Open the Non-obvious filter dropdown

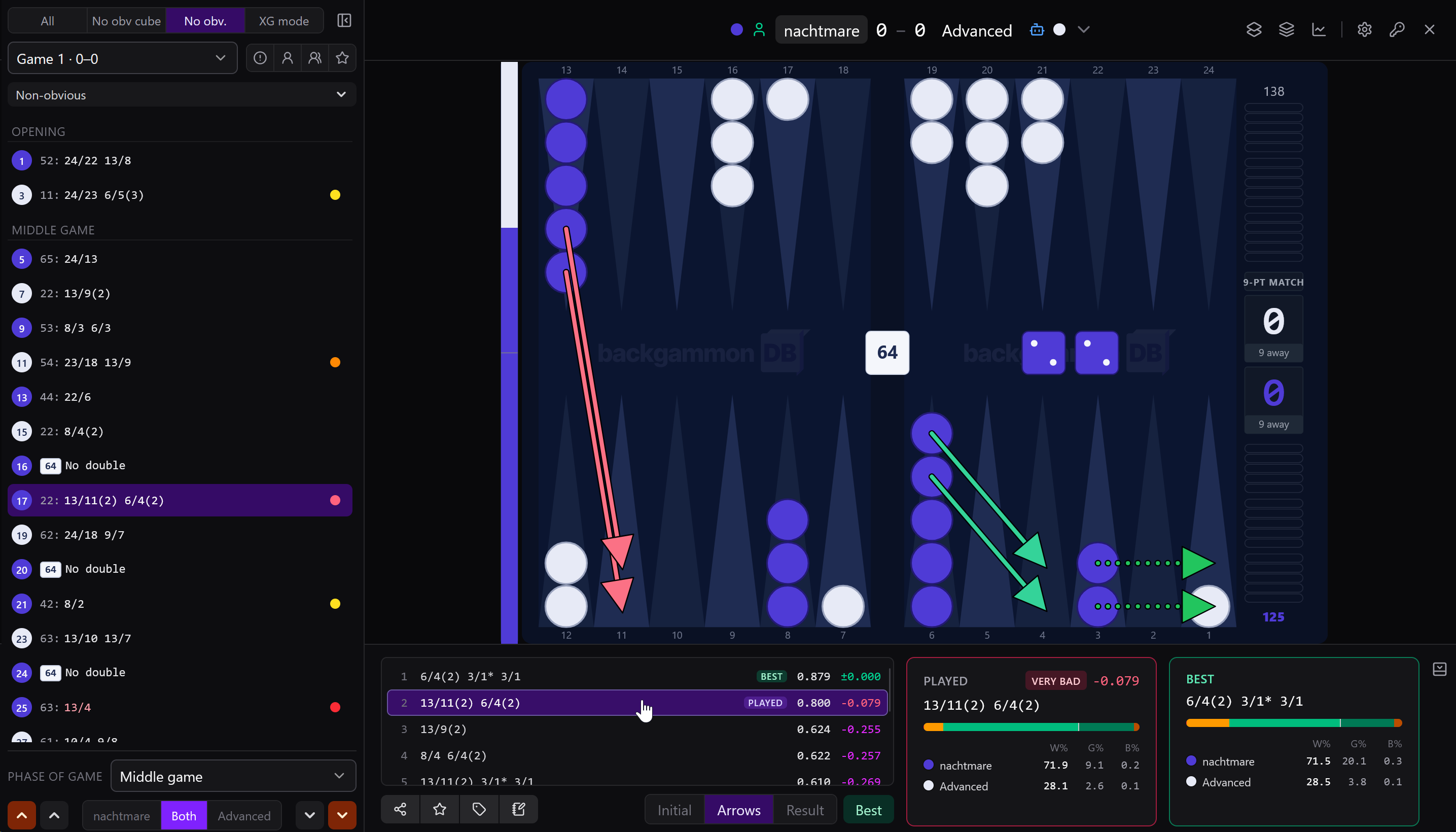[x=182, y=95]
